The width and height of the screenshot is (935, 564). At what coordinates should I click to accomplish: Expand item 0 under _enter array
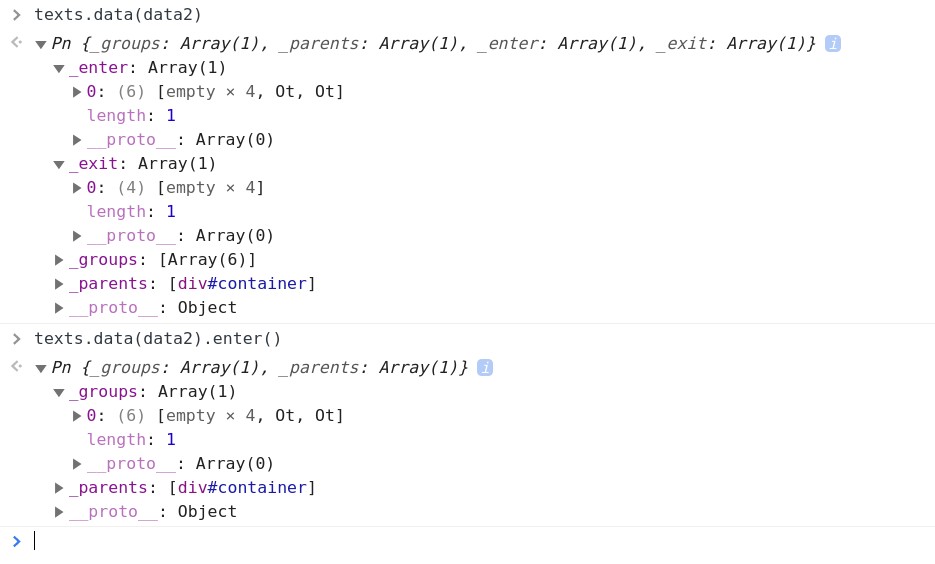tap(77, 92)
